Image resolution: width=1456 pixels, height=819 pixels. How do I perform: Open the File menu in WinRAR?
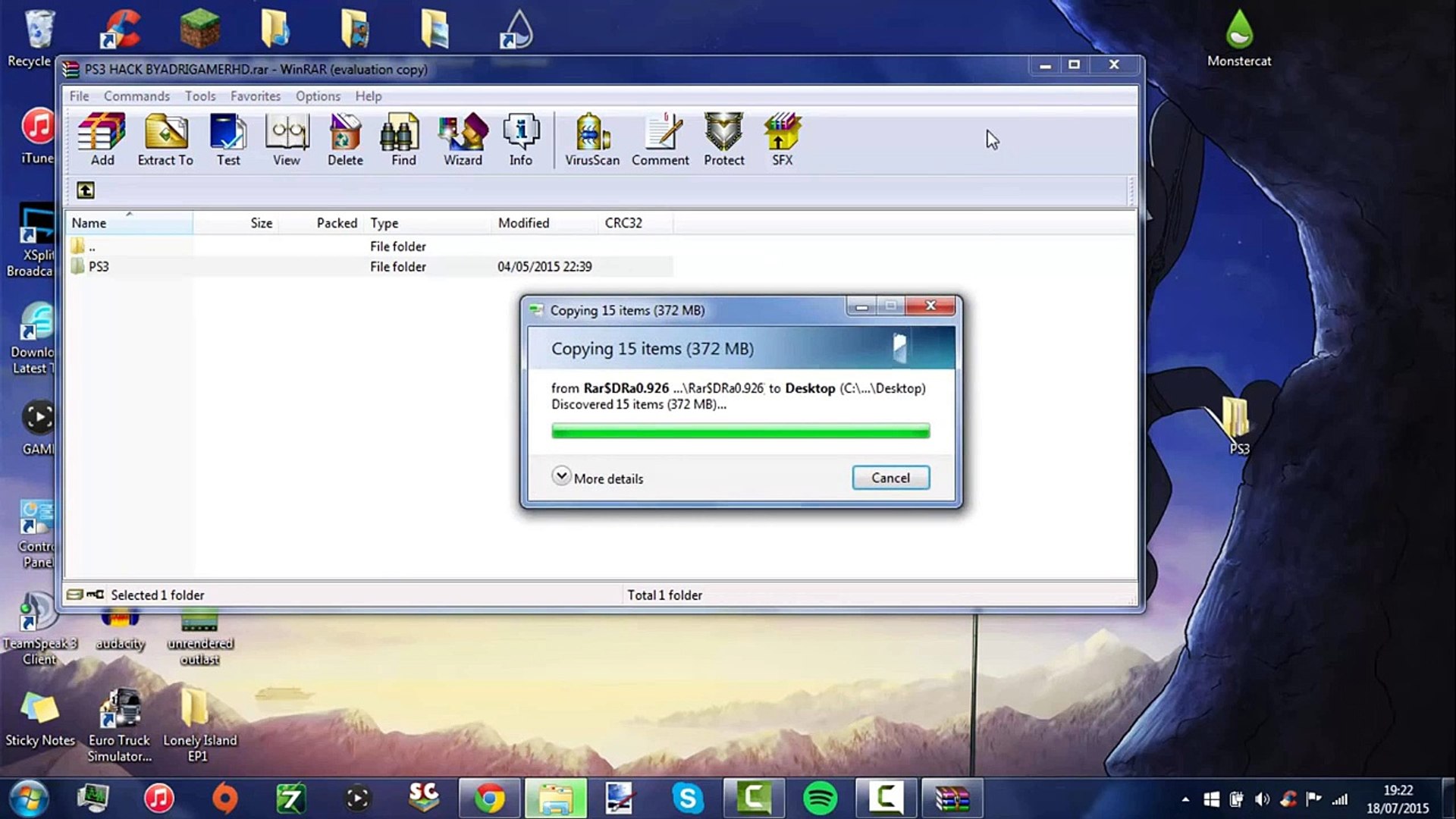(78, 95)
